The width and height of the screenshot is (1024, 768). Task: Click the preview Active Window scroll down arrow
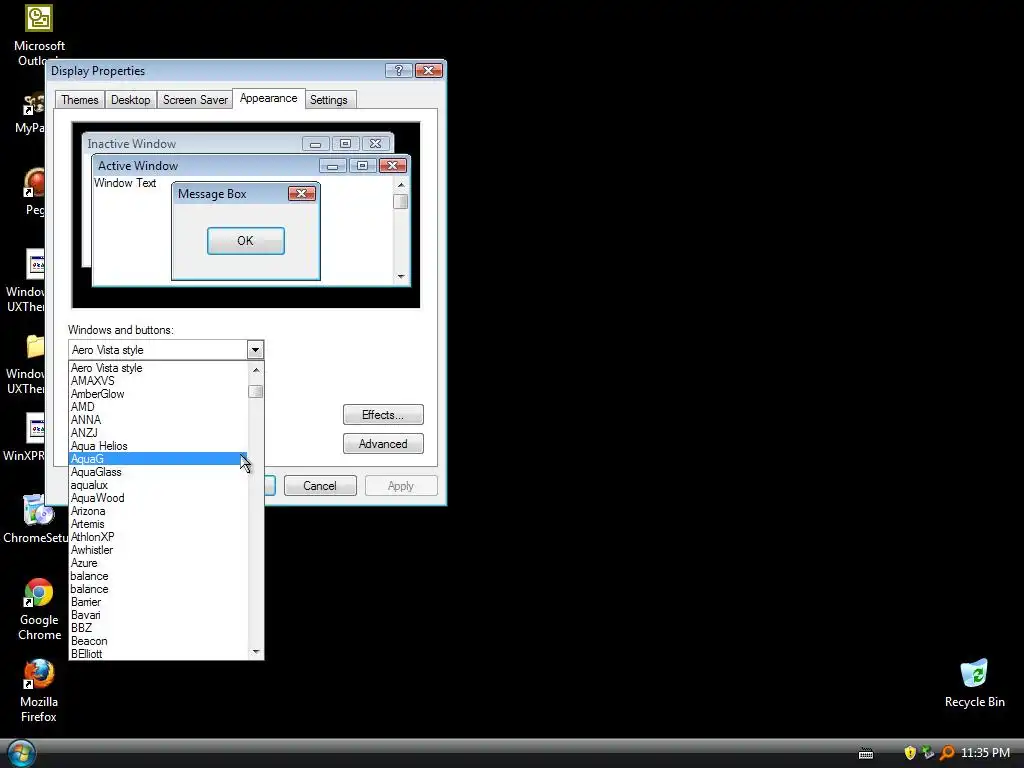coord(401,277)
